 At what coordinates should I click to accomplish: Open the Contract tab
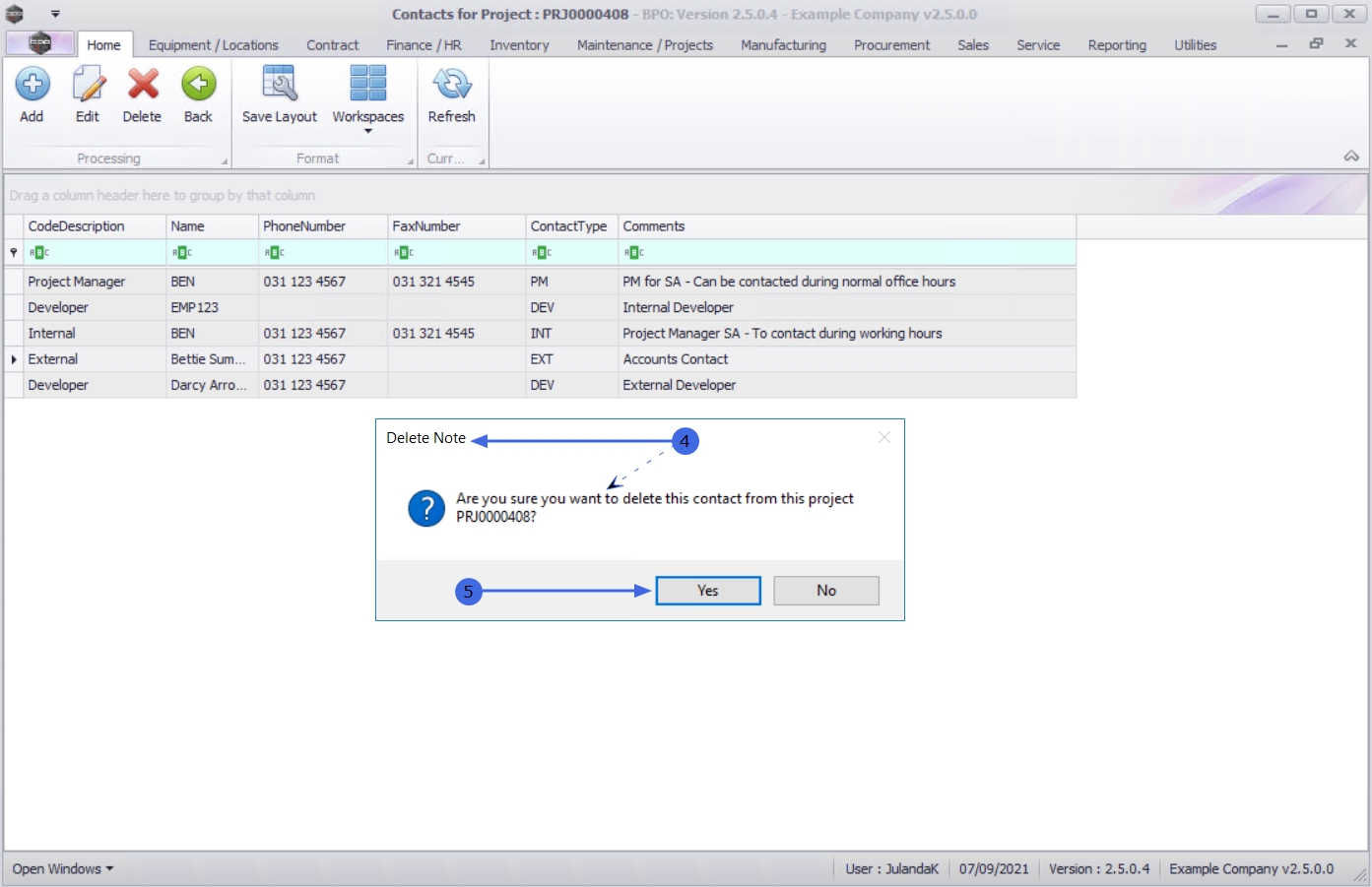point(333,45)
